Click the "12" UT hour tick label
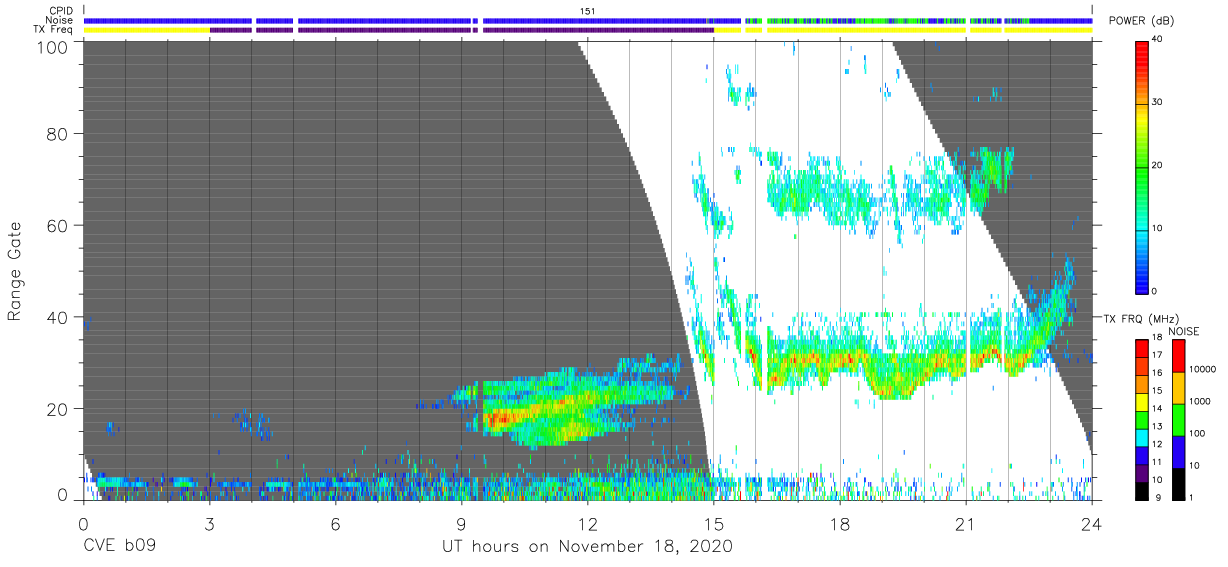 point(588,523)
